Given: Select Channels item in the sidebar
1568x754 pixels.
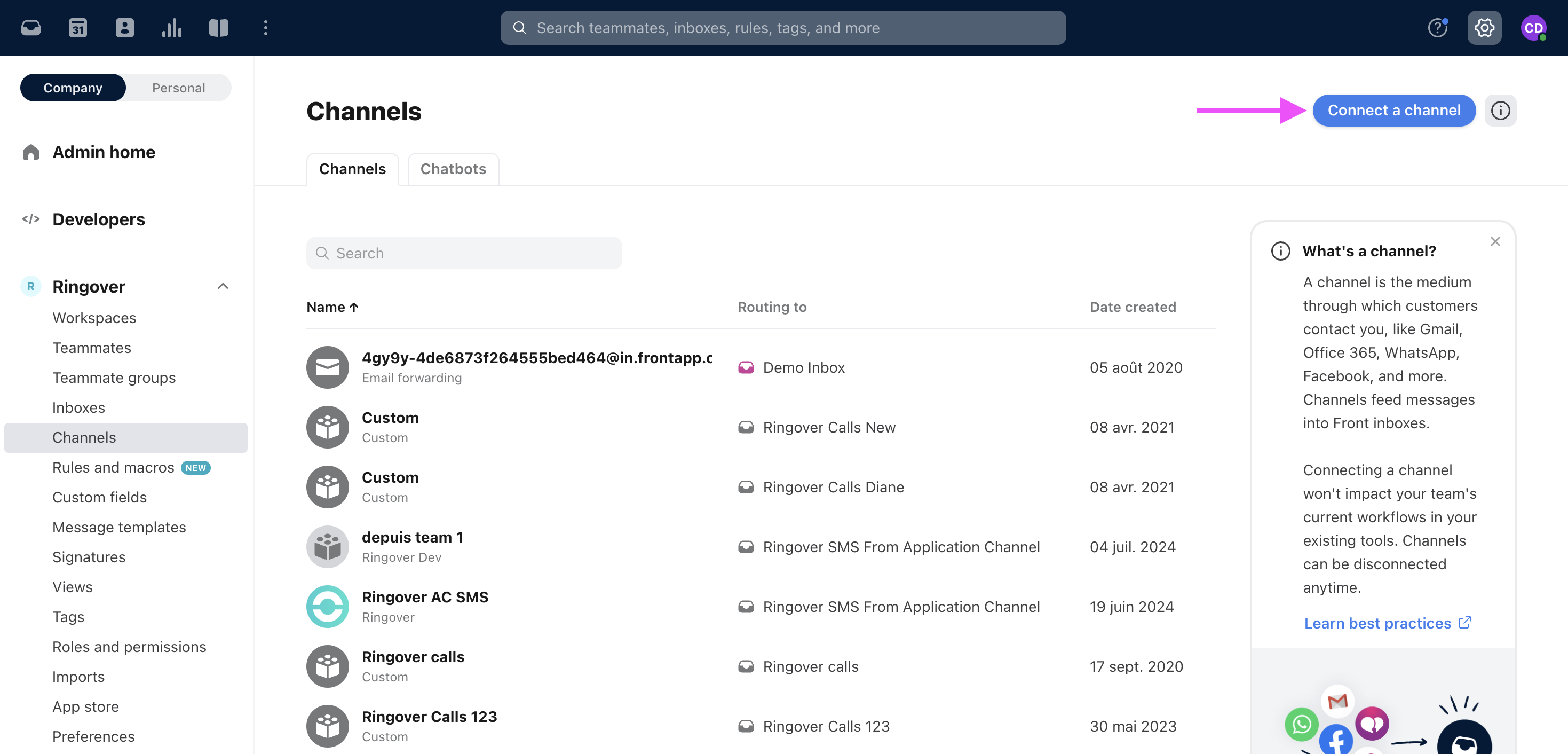Looking at the screenshot, I should 125,437.
